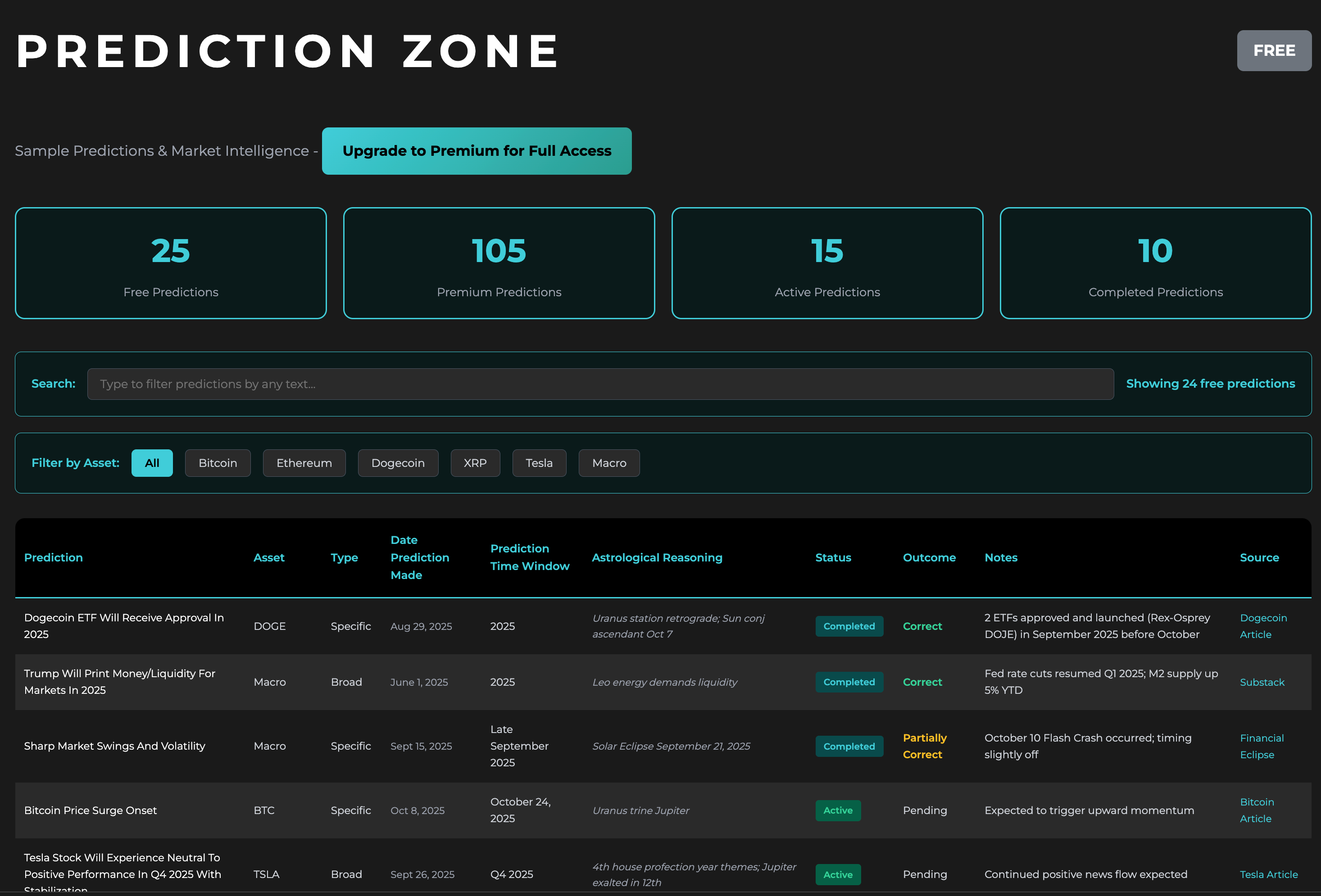Filter predictions by Bitcoin
This screenshot has height=896, width=1321.
218,463
